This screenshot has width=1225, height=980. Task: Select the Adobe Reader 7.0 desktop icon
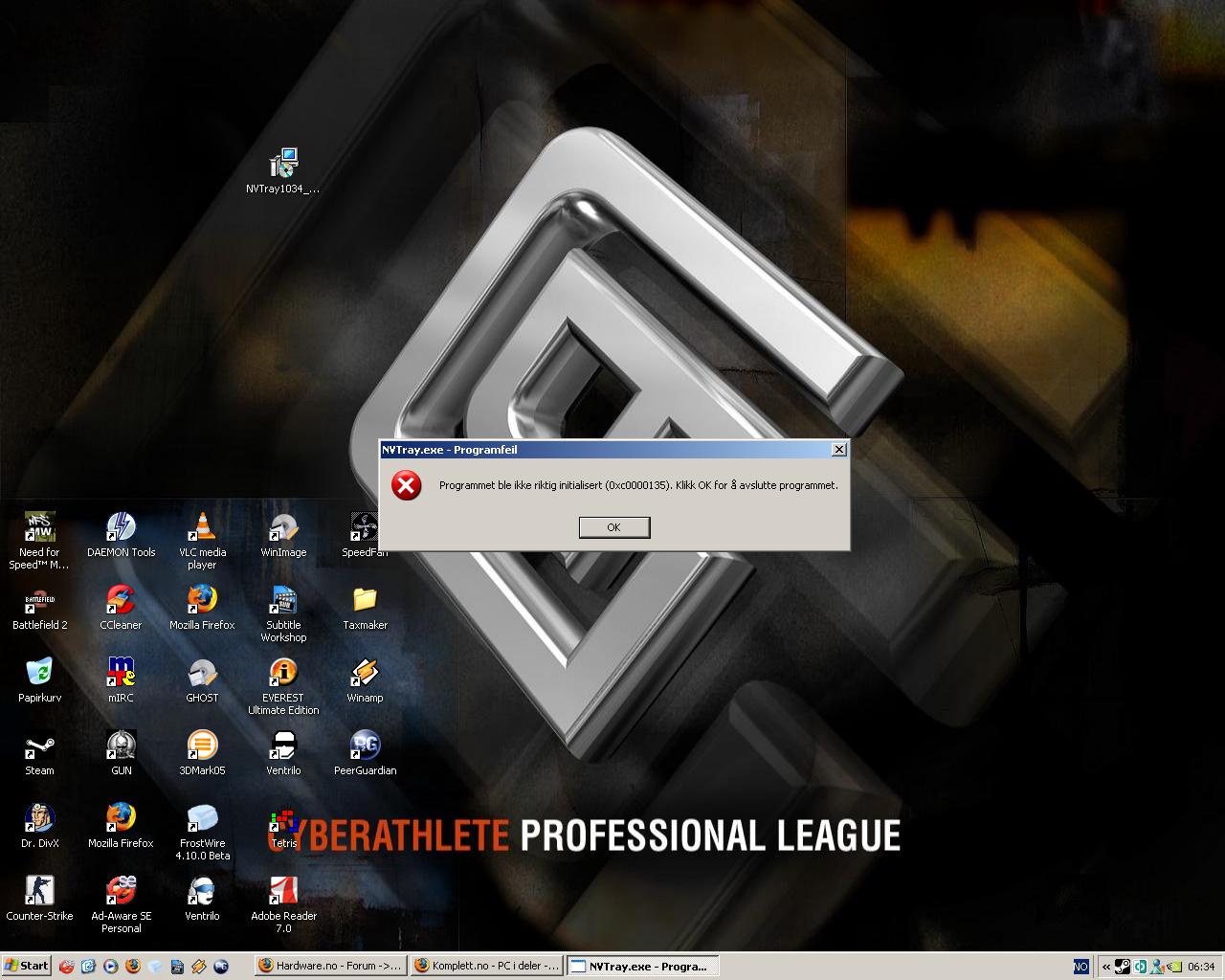[283, 904]
